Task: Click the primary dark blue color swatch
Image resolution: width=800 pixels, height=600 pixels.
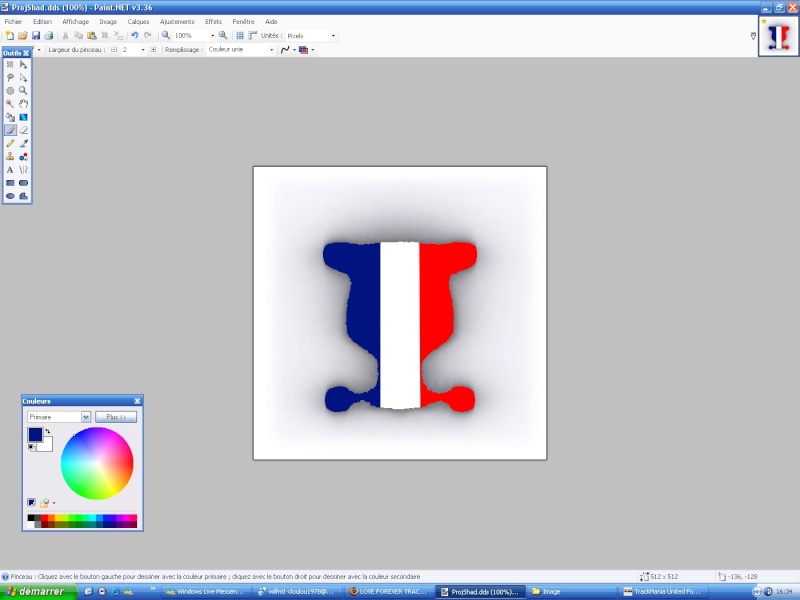Action: [35, 435]
